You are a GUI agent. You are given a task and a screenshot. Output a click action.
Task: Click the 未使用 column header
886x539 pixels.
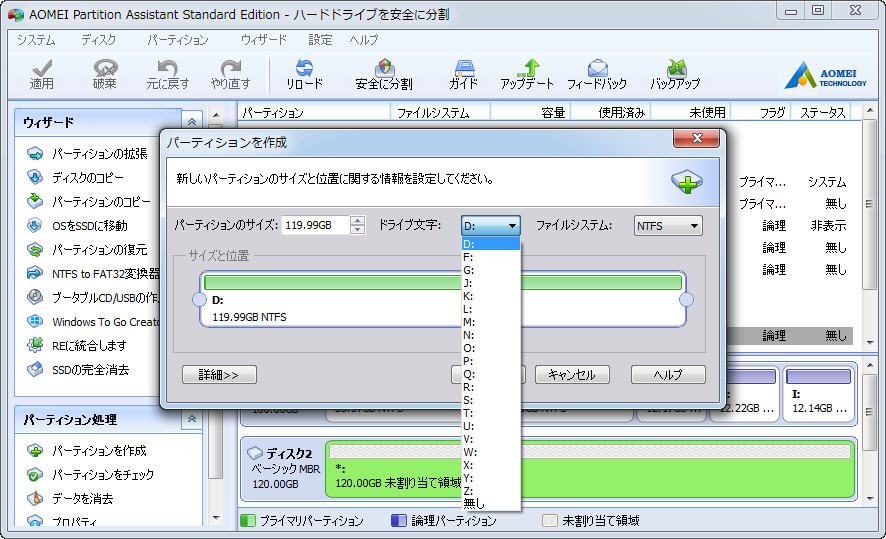[x=691, y=112]
